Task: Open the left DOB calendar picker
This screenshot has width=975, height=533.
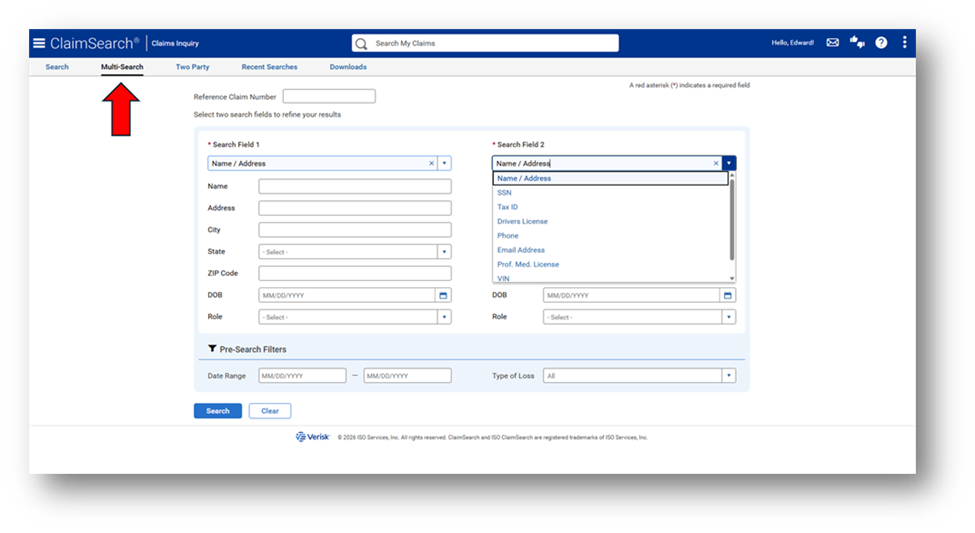Action: [443, 295]
